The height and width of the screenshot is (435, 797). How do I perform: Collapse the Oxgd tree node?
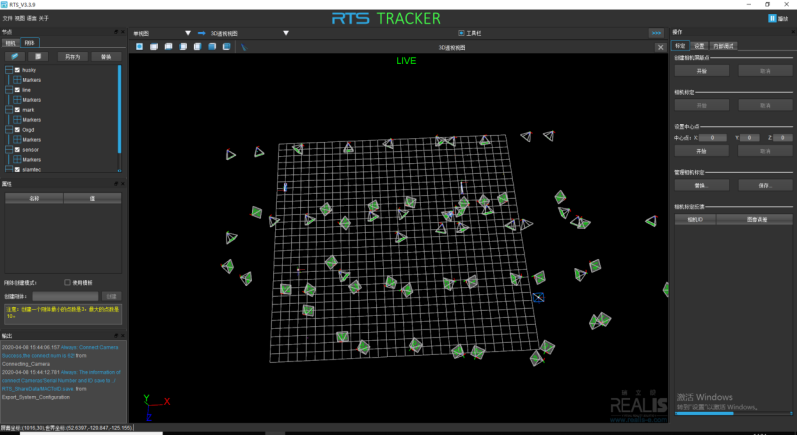click(x=9, y=130)
